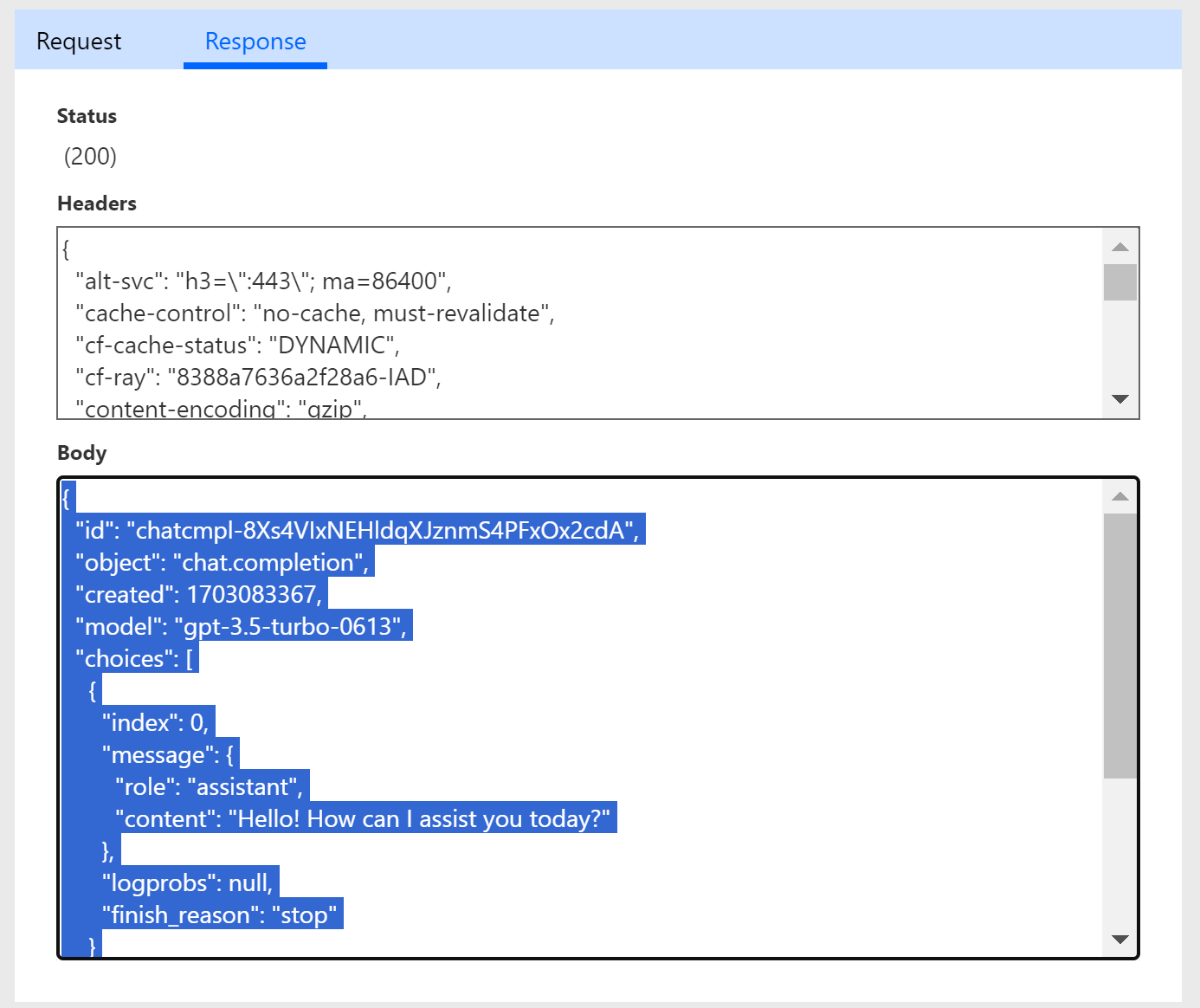This screenshot has width=1200, height=1008.
Task: Switch to the Request tab
Action: (x=79, y=42)
